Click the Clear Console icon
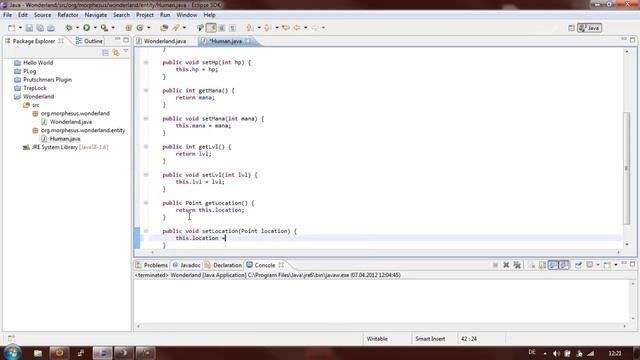The width and height of the screenshot is (640, 360). coord(532,265)
